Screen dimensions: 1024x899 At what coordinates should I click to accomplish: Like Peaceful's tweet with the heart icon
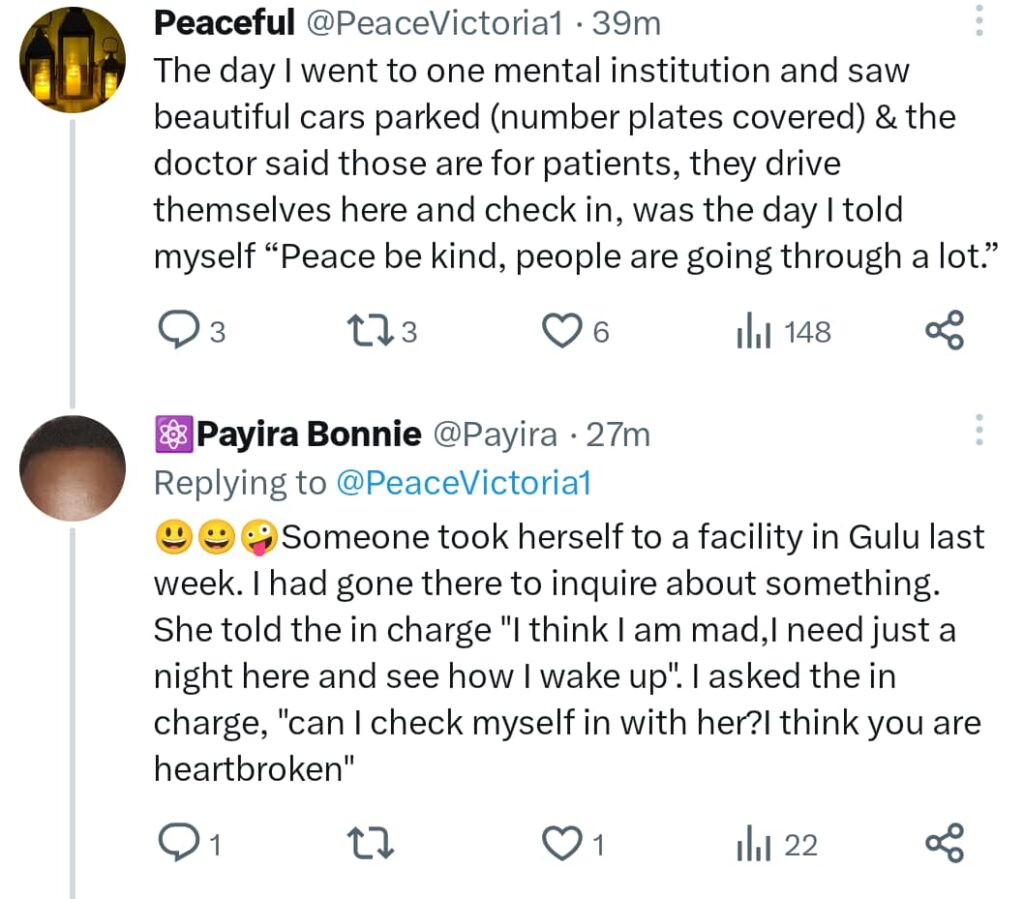561,331
